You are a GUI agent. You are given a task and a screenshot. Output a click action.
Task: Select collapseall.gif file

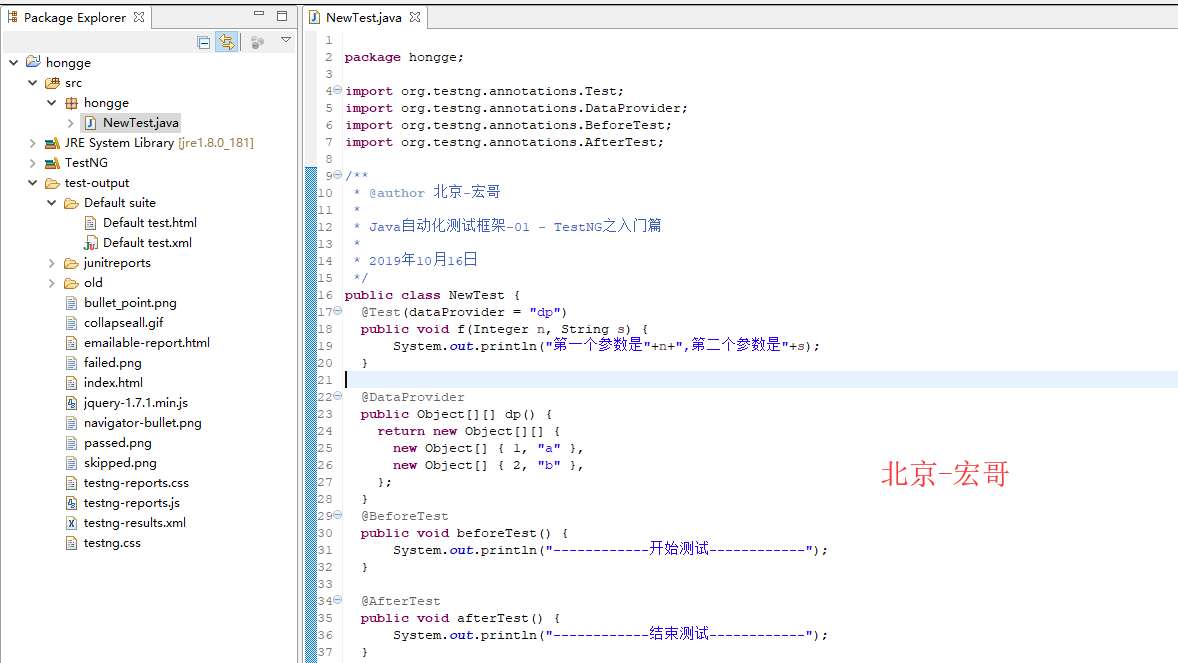[123, 322]
